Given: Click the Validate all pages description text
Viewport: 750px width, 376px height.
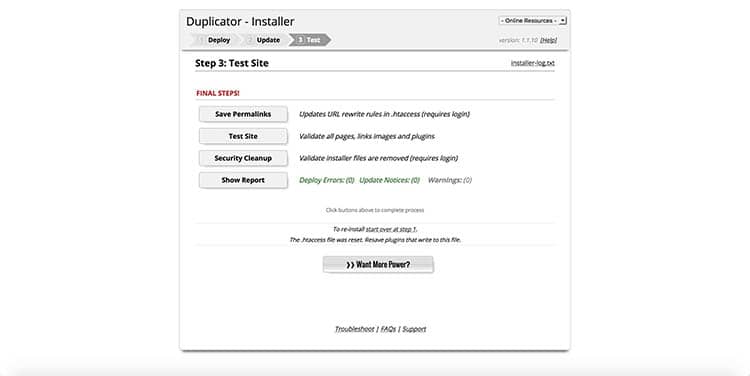Looking at the screenshot, I should (x=367, y=136).
